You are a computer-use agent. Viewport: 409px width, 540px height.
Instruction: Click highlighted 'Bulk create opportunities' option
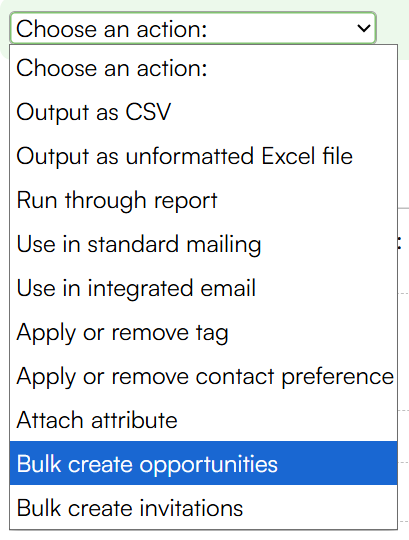coord(203,463)
